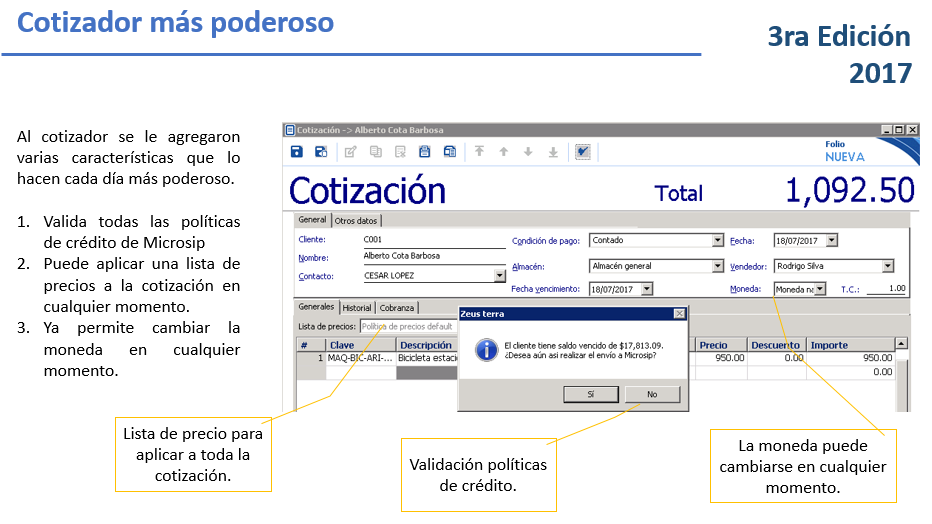932x524 pixels.
Task: Open the Moneda dropdown
Action: (820, 289)
